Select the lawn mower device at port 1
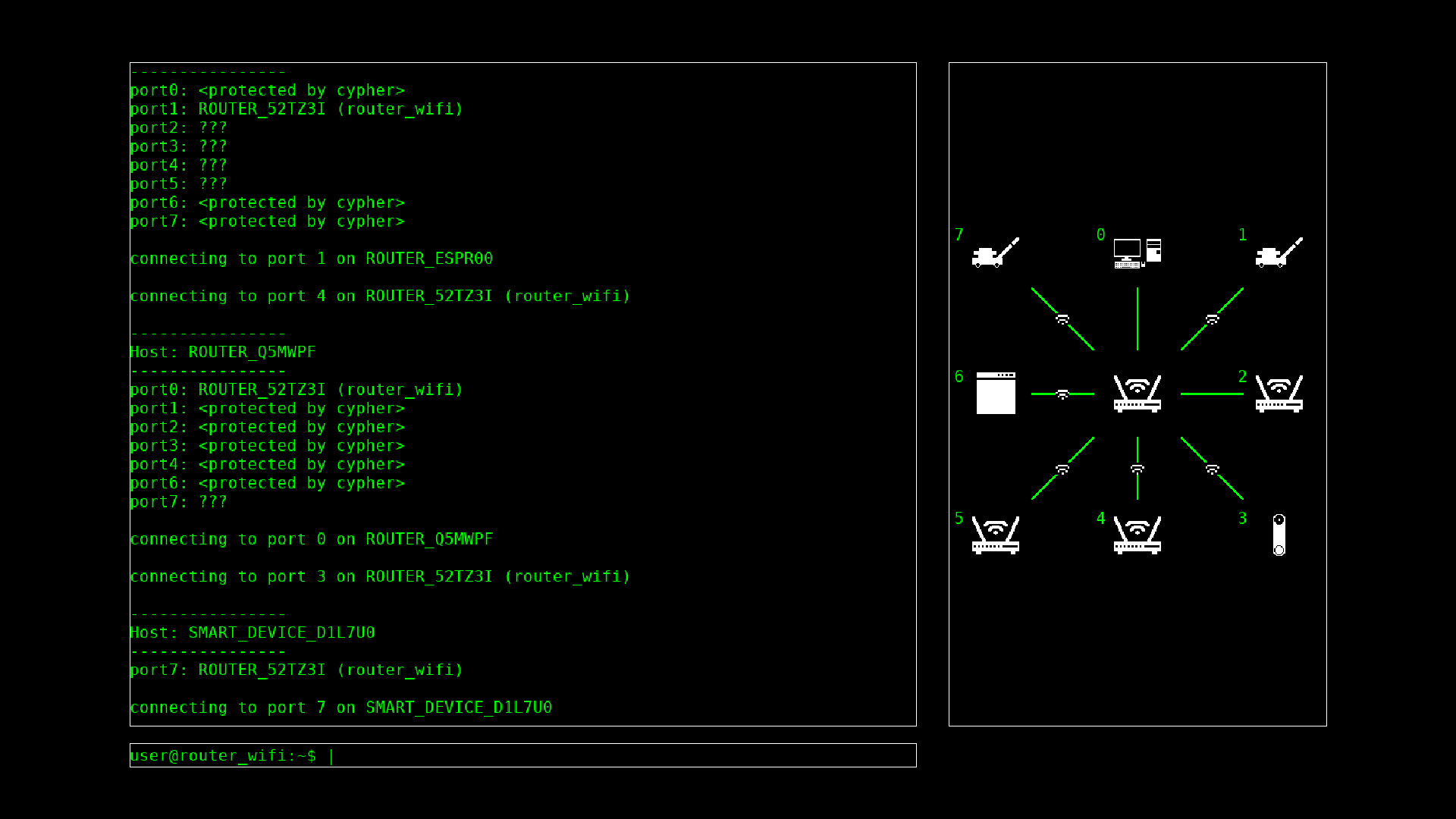This screenshot has height=819, width=1456. coord(1279,253)
